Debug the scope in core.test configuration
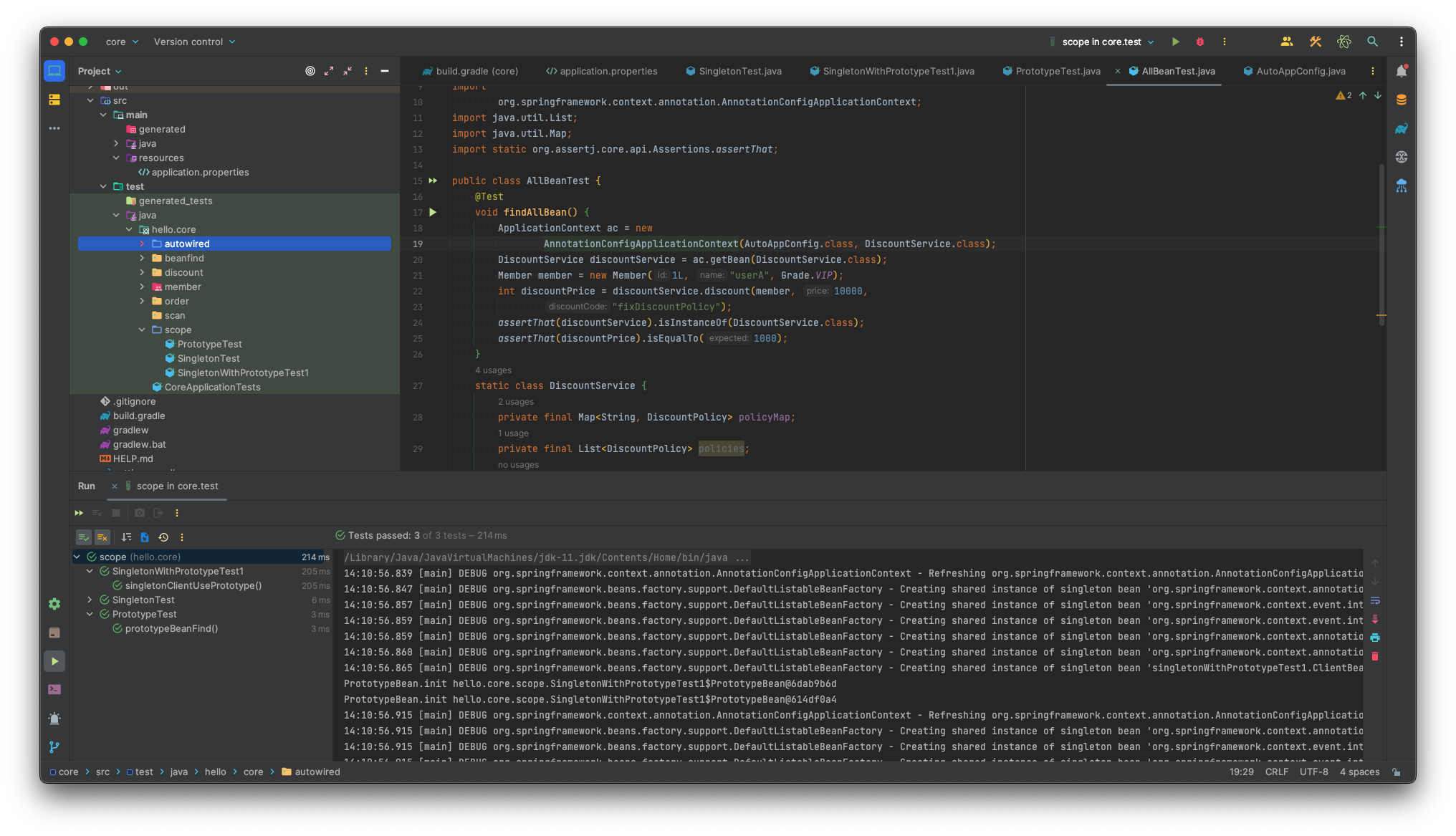Image resolution: width=1456 pixels, height=836 pixels. point(1200,42)
